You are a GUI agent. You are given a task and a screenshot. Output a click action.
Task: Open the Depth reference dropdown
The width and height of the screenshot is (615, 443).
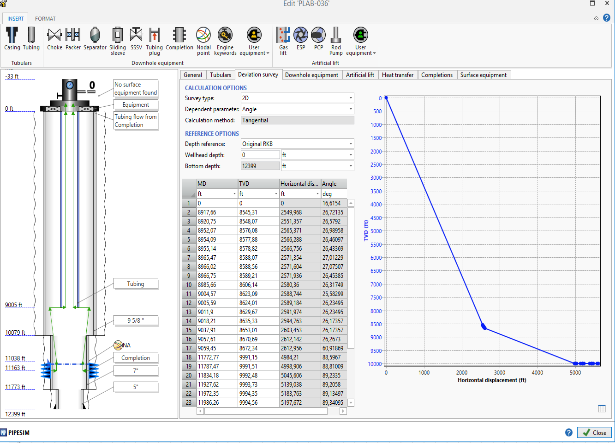pos(297,144)
